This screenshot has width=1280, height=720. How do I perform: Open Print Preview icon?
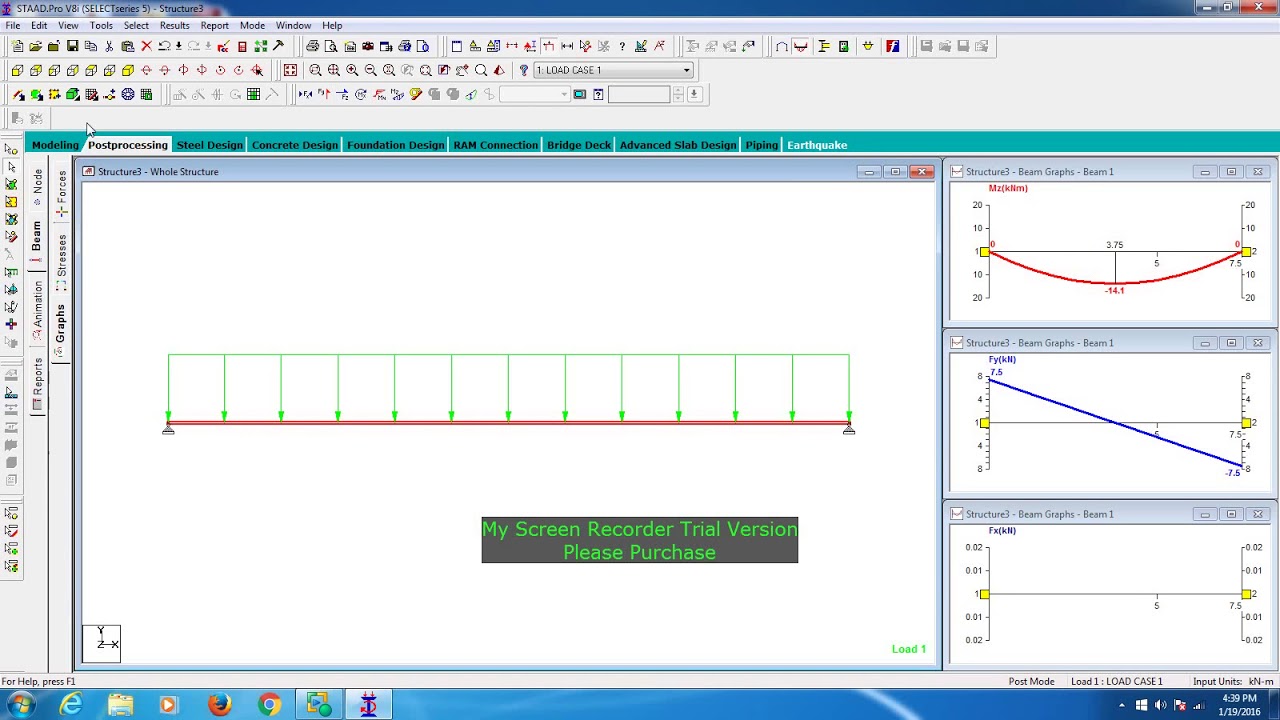[x=332, y=46]
